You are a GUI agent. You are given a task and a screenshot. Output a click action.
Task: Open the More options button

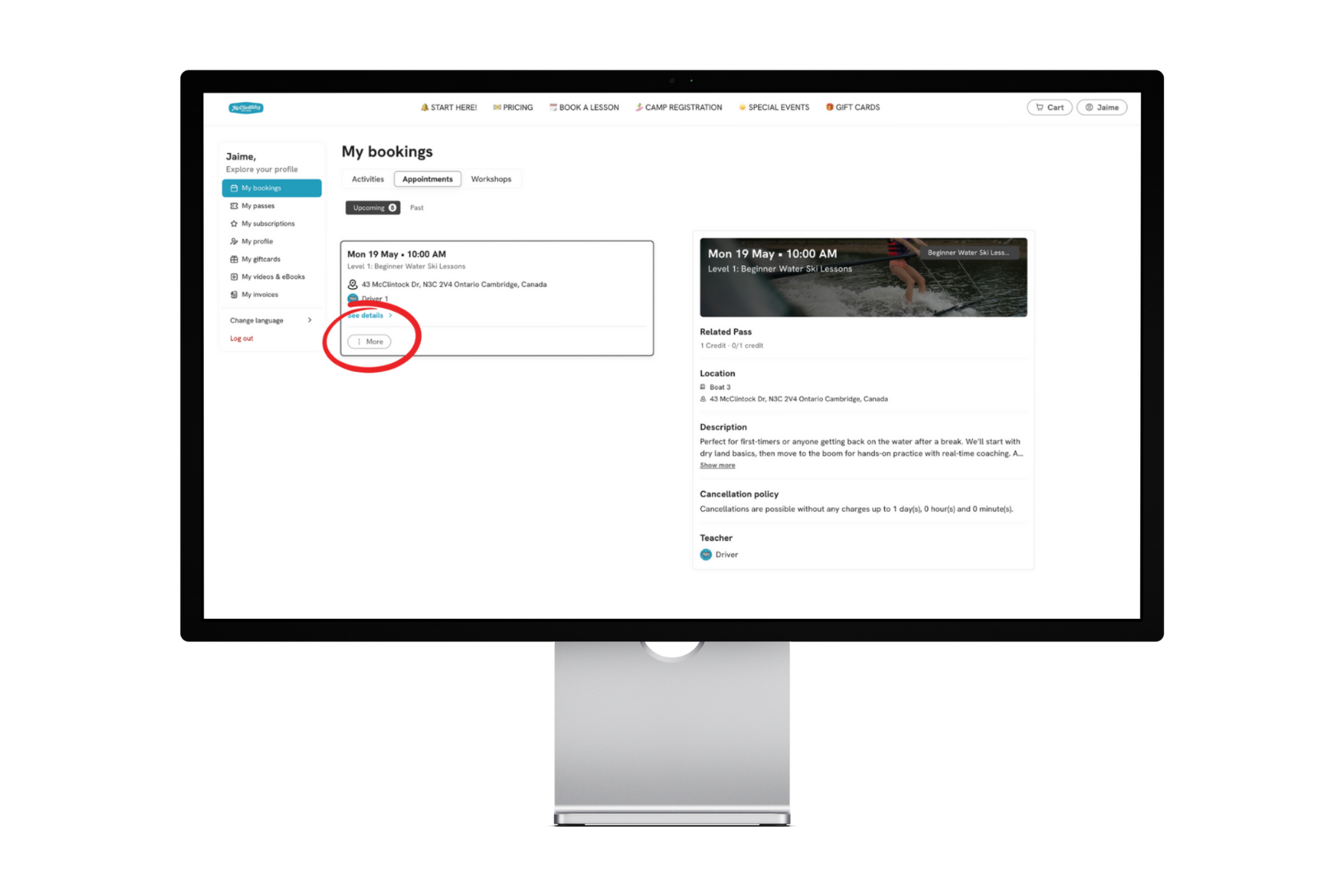click(370, 341)
